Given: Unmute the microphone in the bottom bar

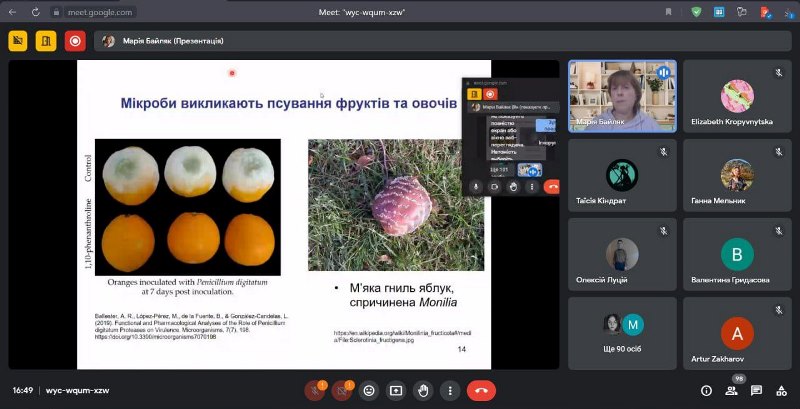Looking at the screenshot, I should coord(316,390).
